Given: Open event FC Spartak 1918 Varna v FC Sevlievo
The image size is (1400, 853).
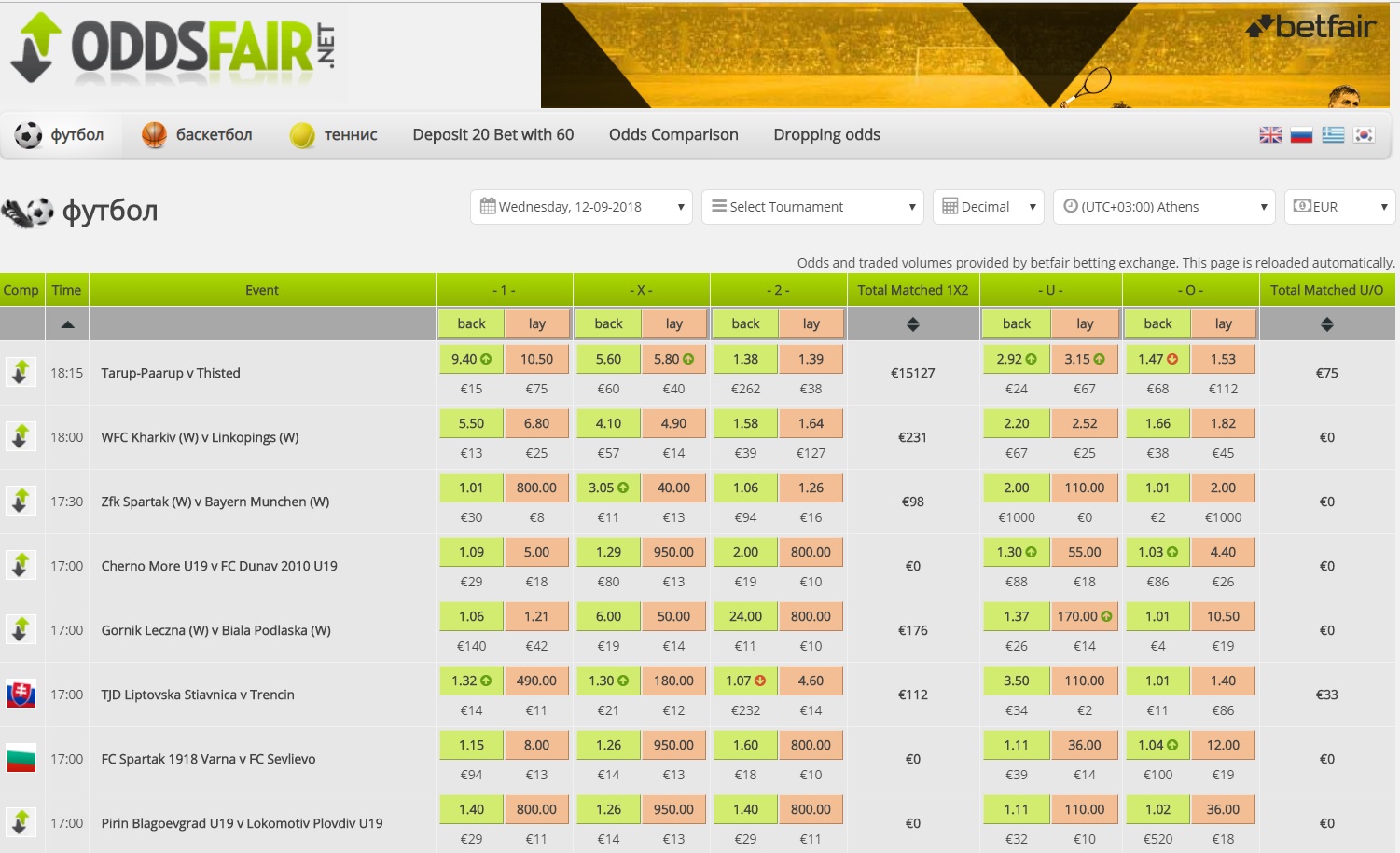Looking at the screenshot, I should pos(208,759).
